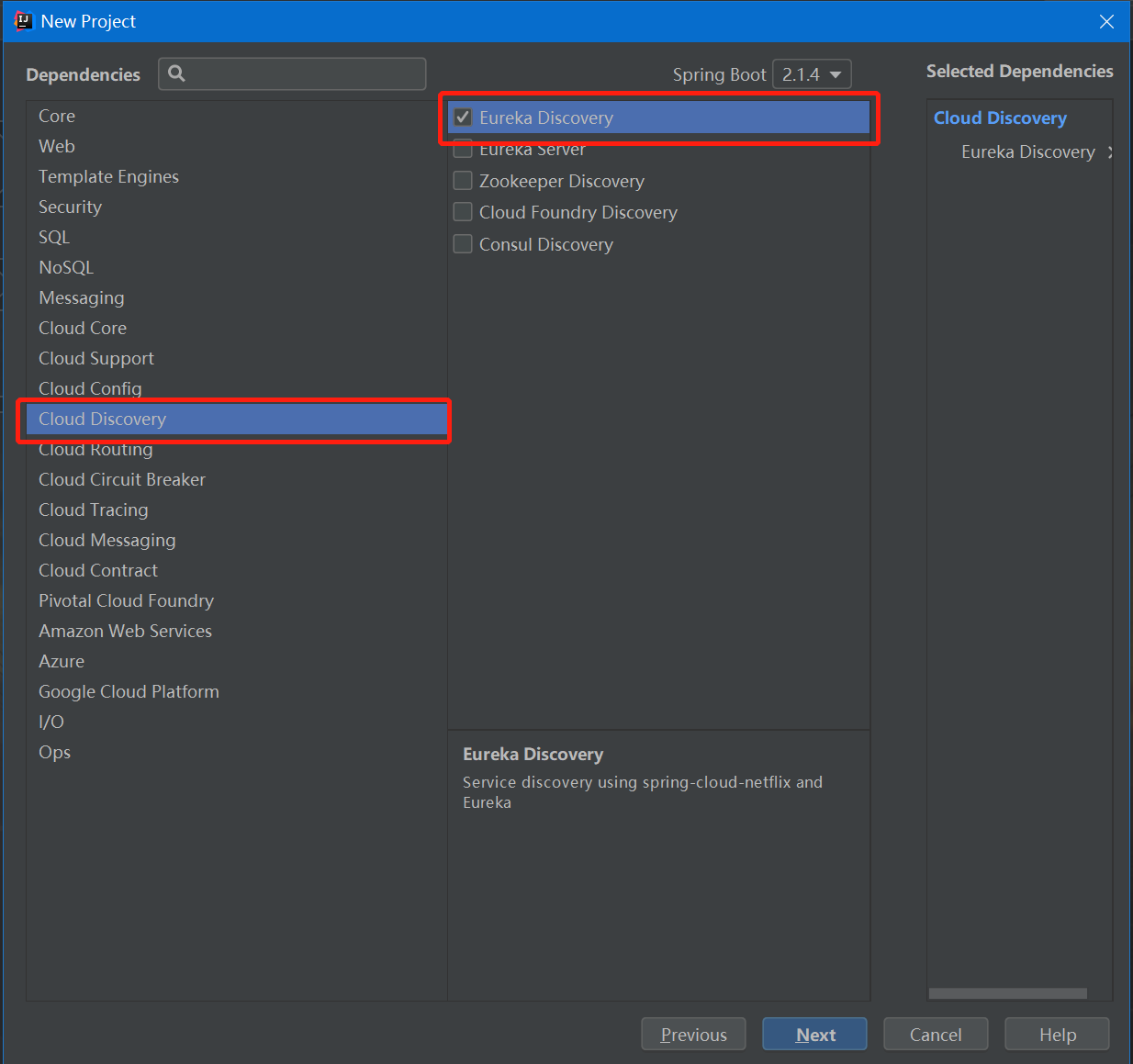Viewport: 1133px width, 1064px height.
Task: Click the IntelliJ icon in title bar
Action: click(23, 21)
